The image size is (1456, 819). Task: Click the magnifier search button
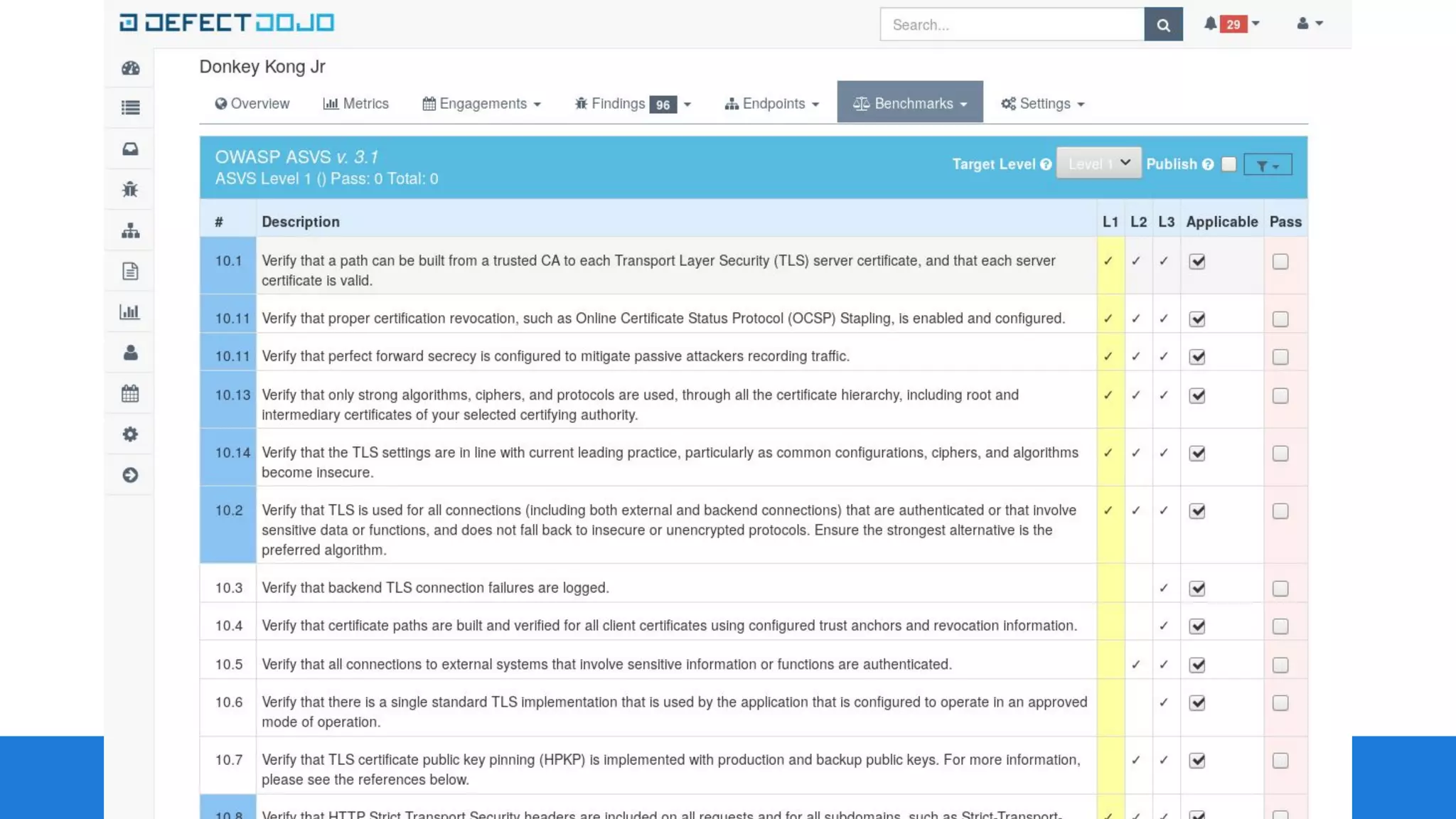[1163, 24]
